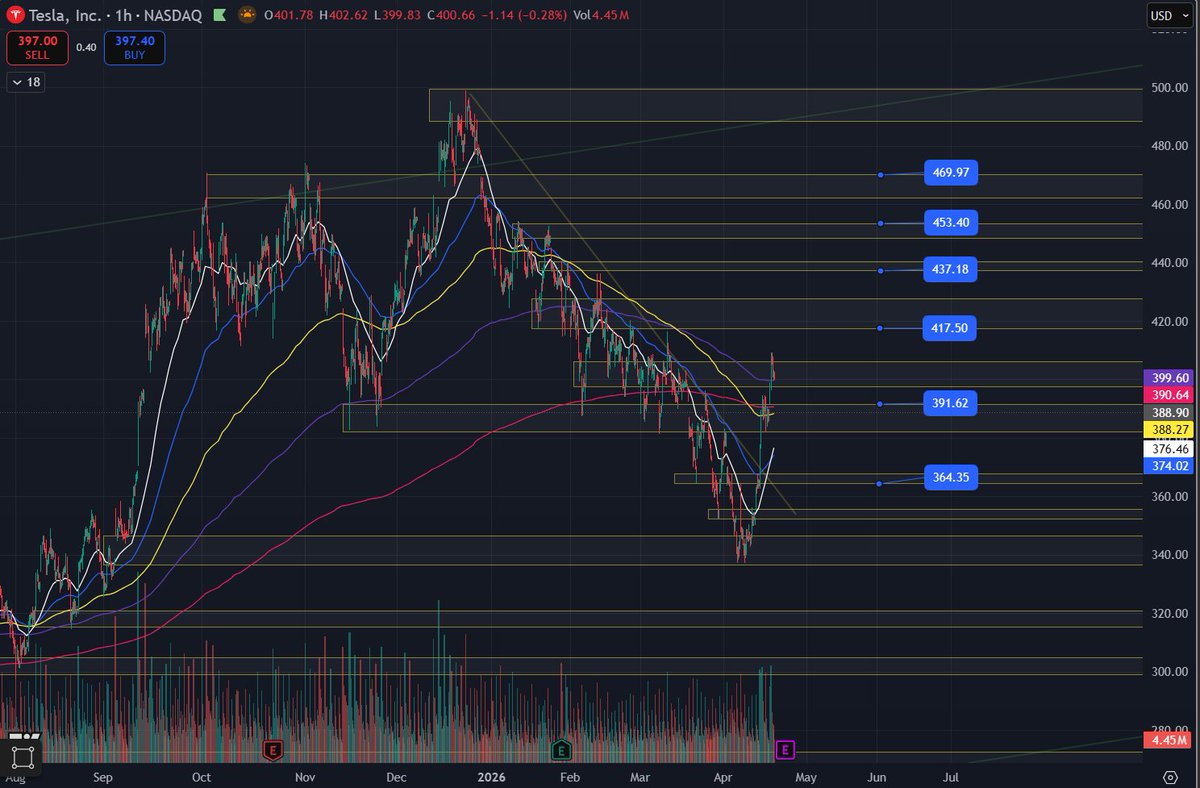The height and width of the screenshot is (788, 1200).
Task: Click the May label on time axis
Action: [x=806, y=776]
